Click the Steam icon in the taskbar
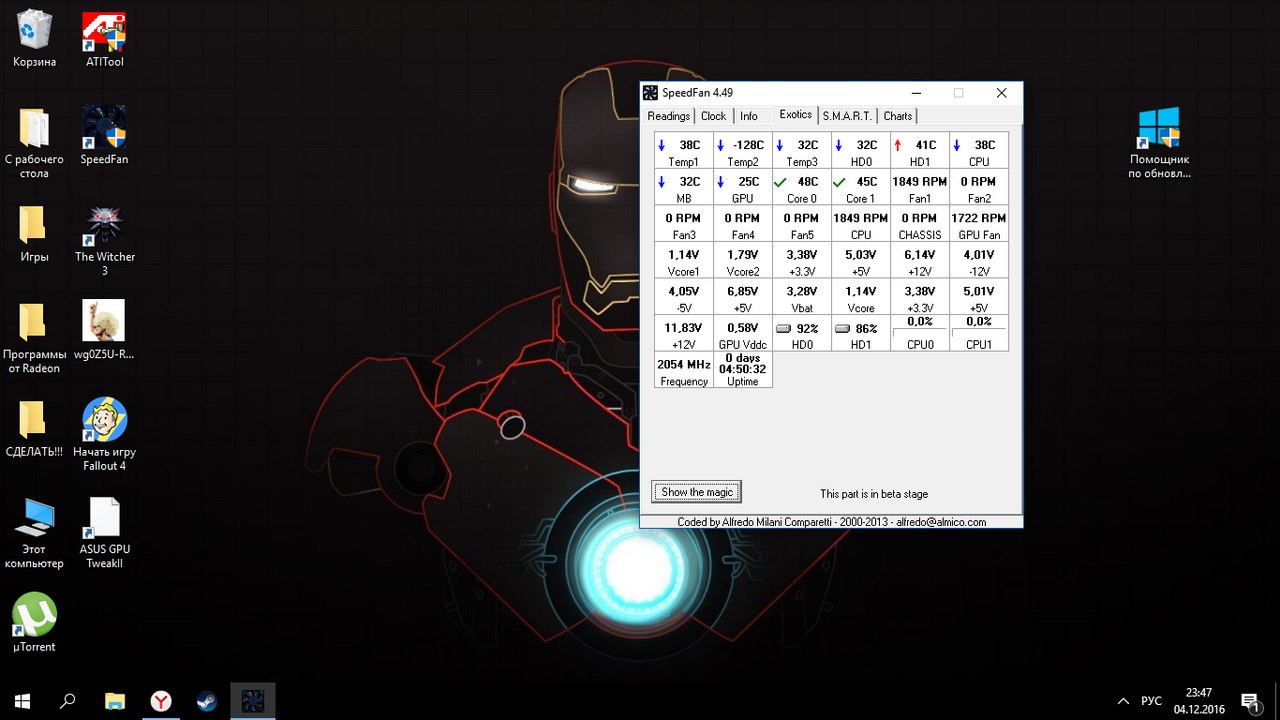The width and height of the screenshot is (1280, 720). (x=207, y=701)
